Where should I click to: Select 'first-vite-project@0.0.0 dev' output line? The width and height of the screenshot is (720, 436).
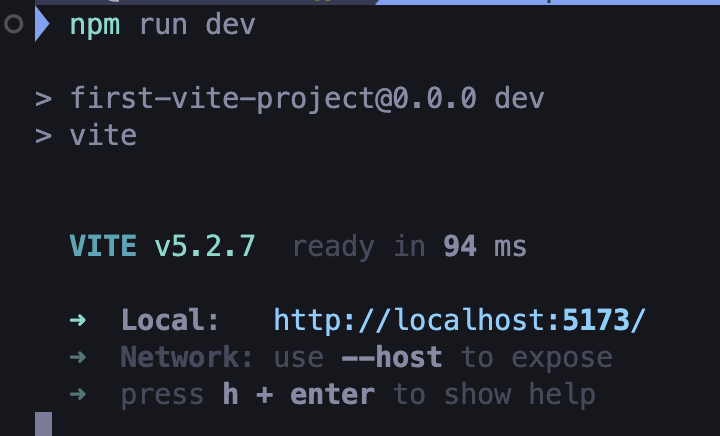point(307,99)
